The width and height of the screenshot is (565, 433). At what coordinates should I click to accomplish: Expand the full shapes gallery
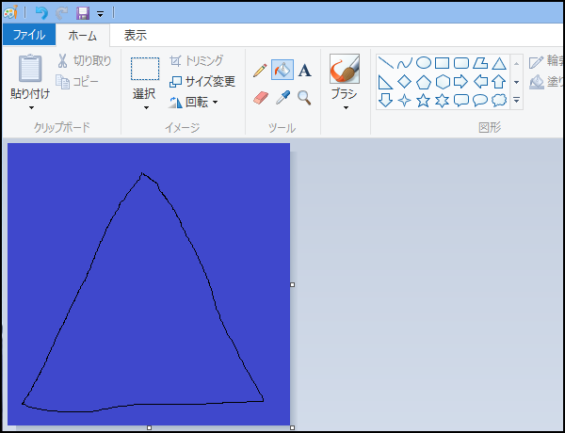516,100
